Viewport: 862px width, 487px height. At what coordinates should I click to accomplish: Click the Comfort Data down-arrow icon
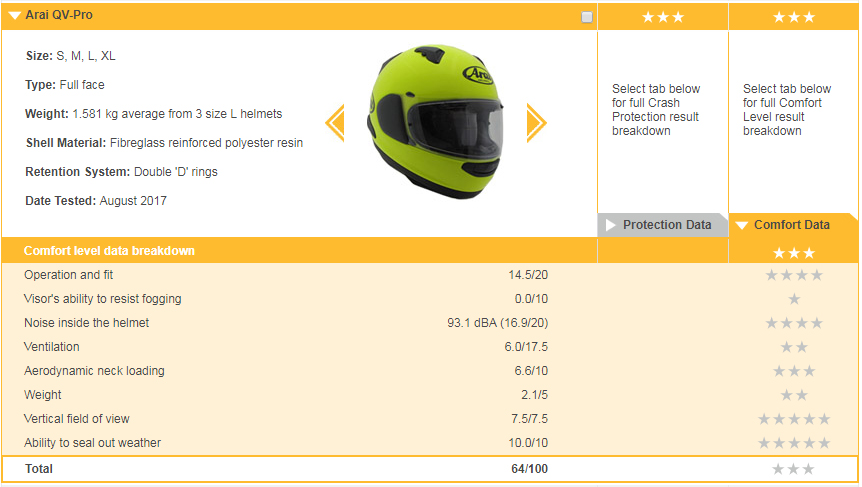point(741,225)
